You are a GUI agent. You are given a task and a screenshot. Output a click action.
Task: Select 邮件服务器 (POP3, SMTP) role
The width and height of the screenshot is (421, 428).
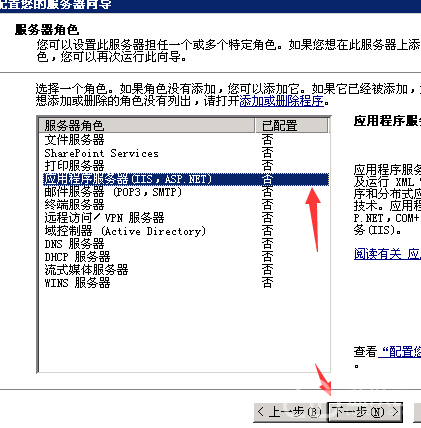[113, 192]
